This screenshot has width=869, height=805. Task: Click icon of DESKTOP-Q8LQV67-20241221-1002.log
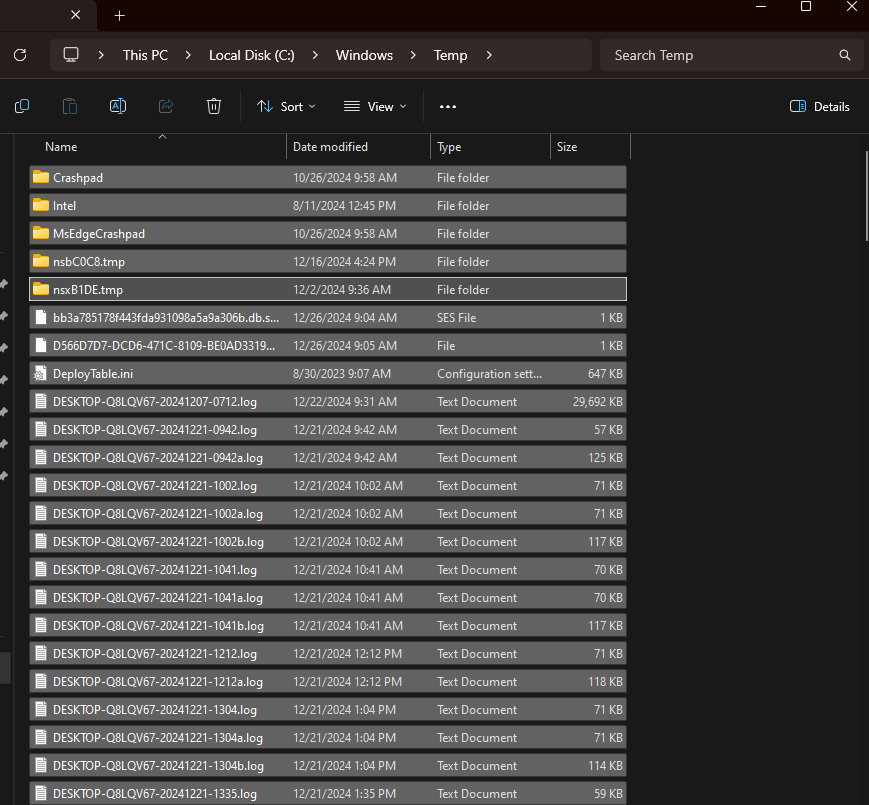(40, 485)
